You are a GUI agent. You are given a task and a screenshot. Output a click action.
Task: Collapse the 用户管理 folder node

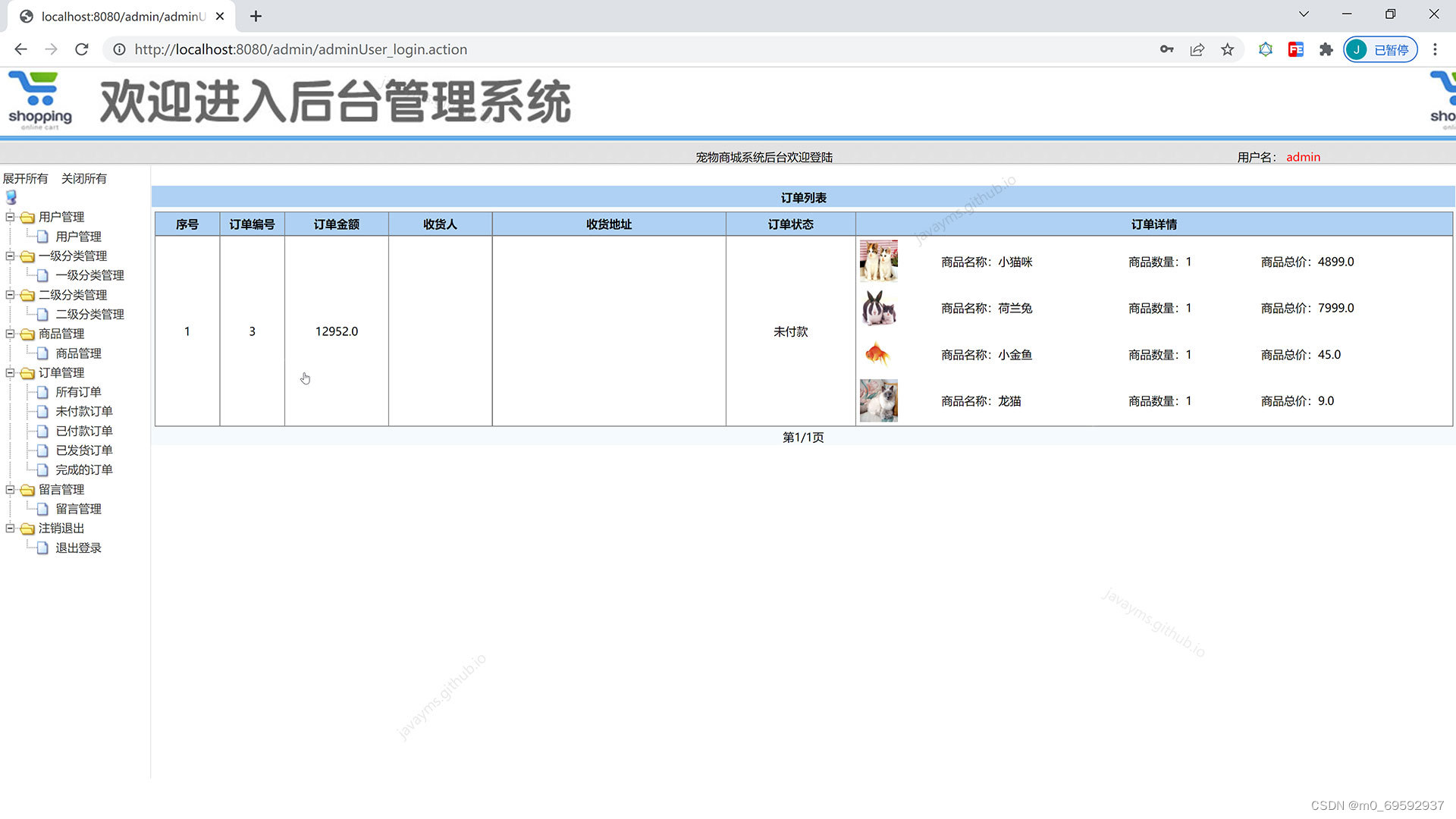11,217
